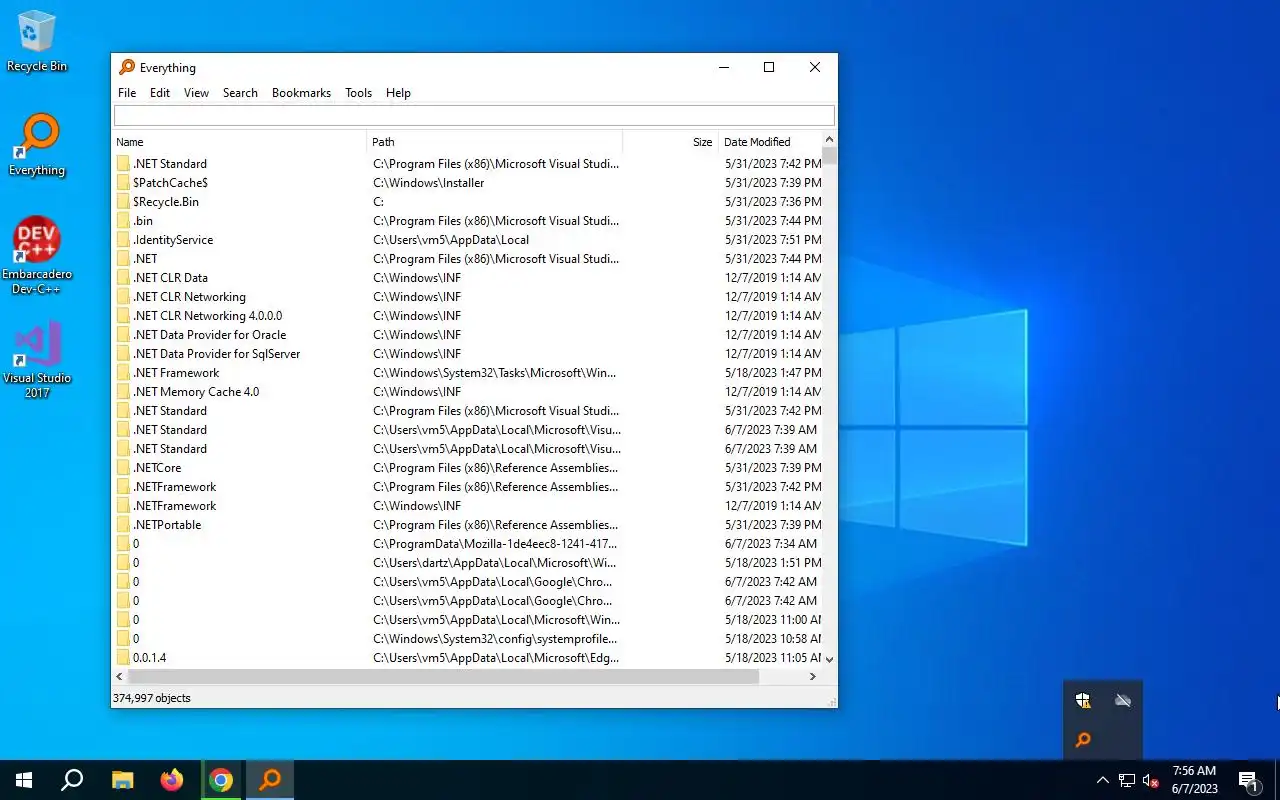The width and height of the screenshot is (1280, 800).
Task: Select the Embarcadero Dev-C++ desktop icon
Action: 37,255
